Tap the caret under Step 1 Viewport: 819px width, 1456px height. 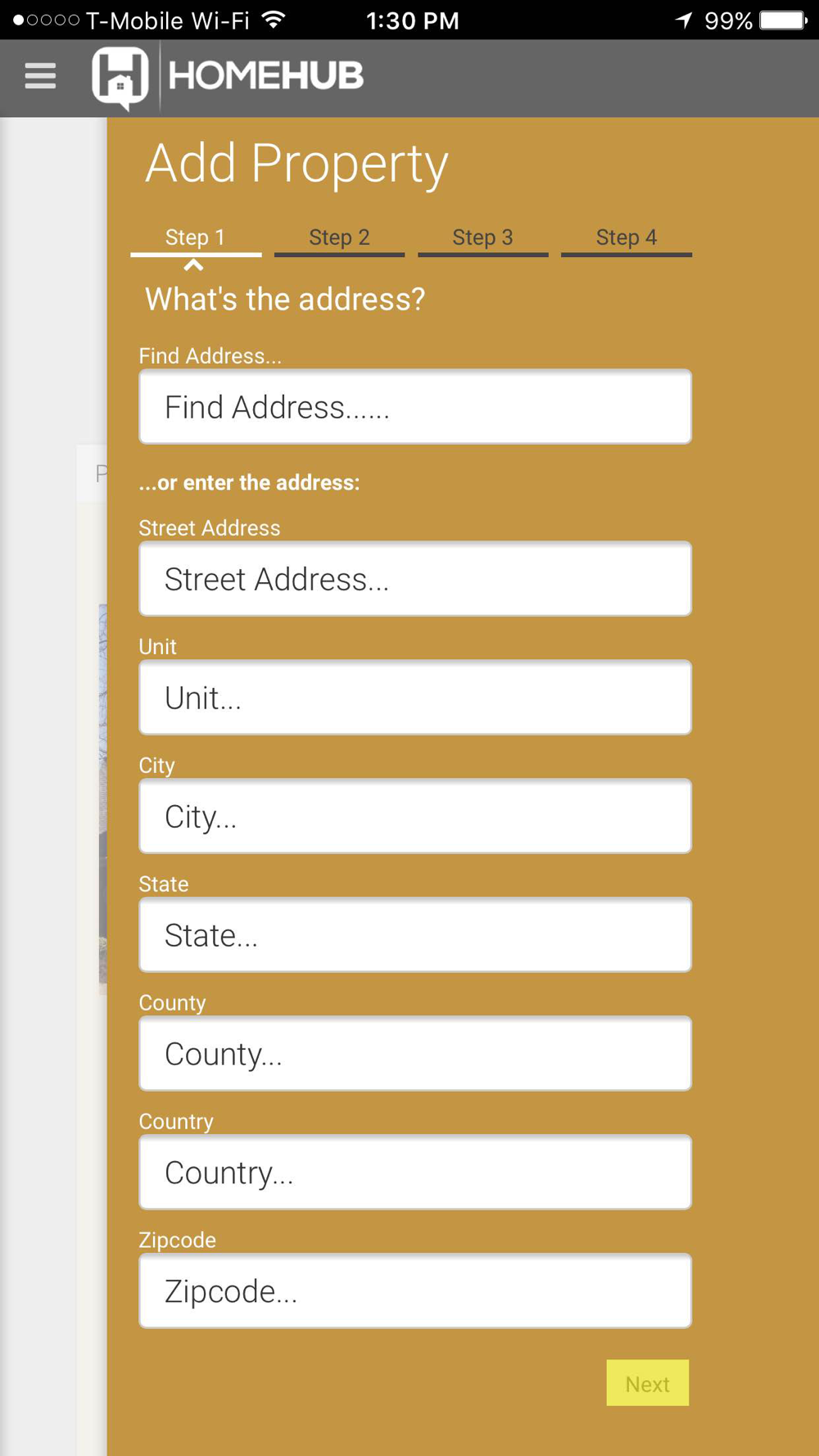193,265
